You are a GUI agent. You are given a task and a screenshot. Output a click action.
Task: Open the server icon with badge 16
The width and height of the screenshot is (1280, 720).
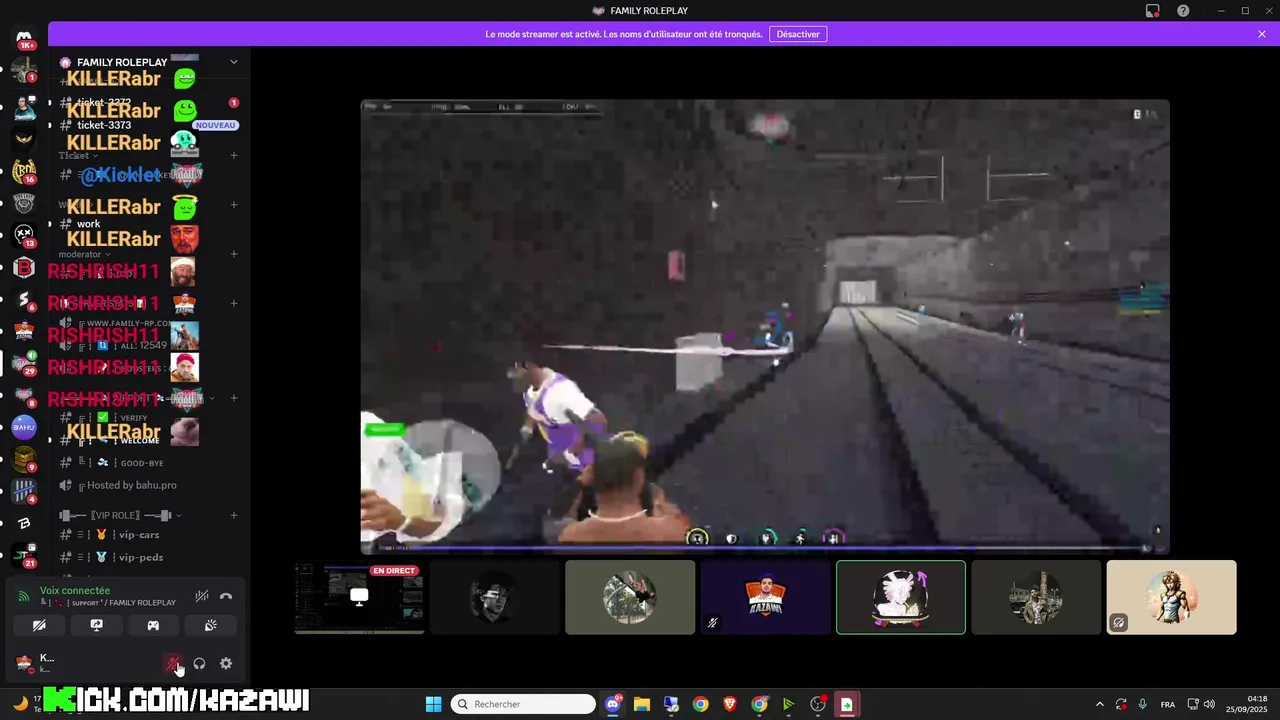[25, 171]
